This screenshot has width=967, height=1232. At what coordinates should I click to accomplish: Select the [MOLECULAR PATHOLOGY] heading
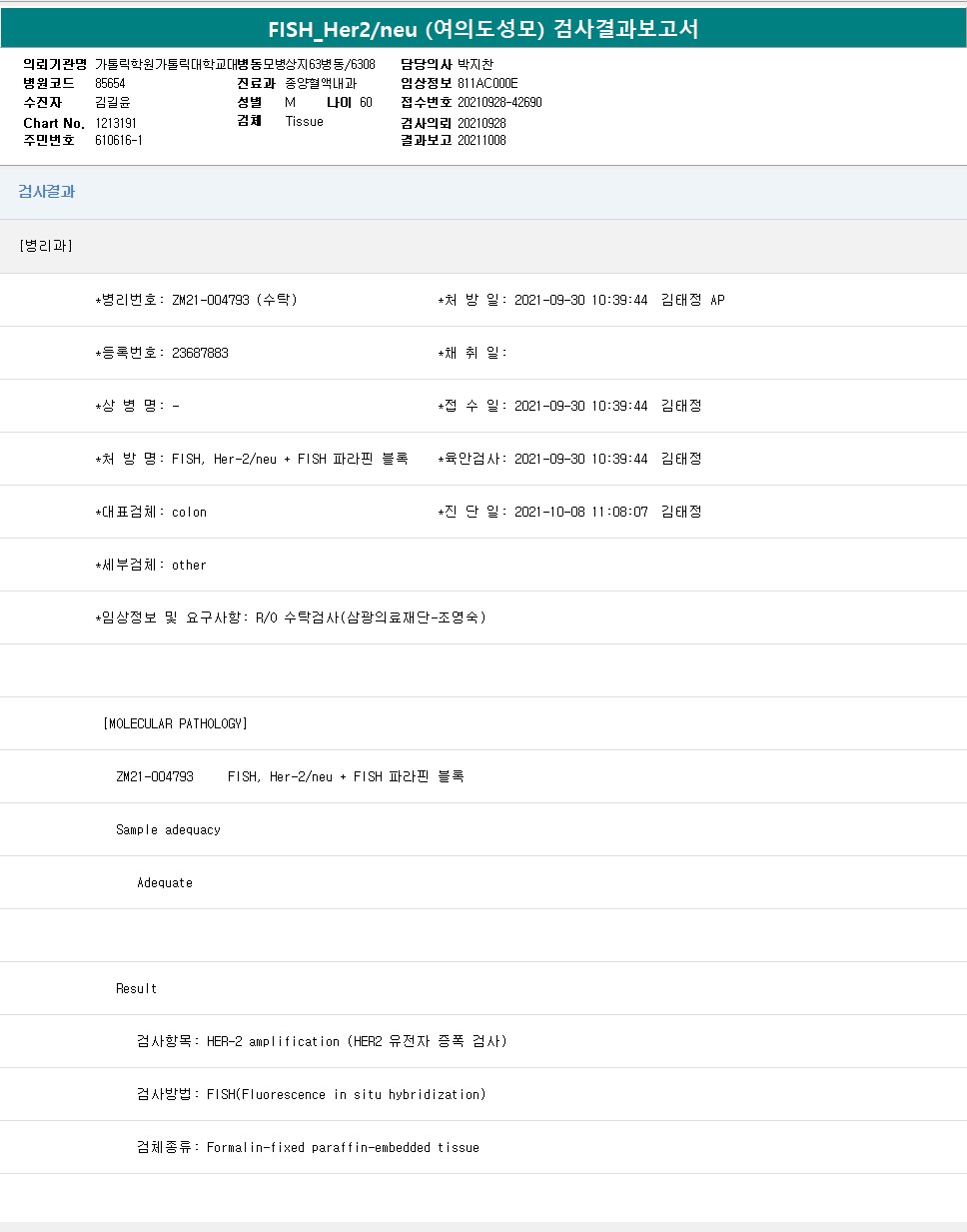pos(175,723)
